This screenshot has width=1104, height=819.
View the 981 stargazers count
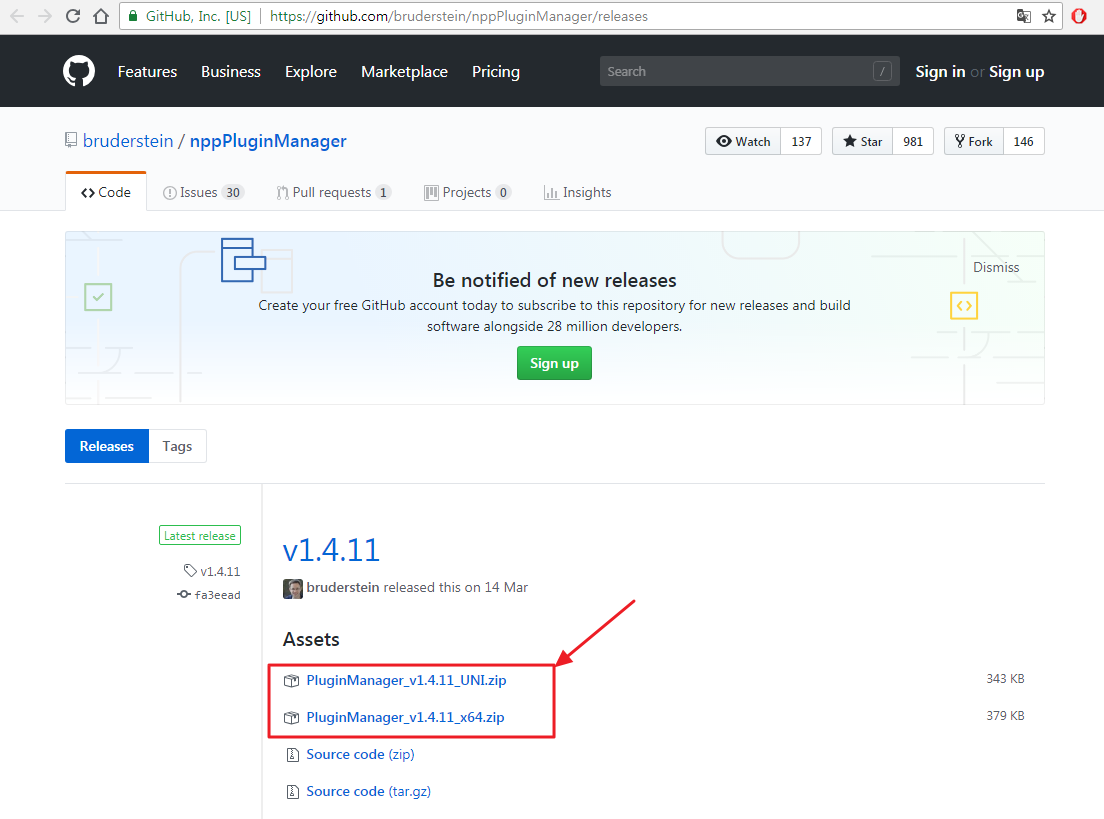[912, 142]
